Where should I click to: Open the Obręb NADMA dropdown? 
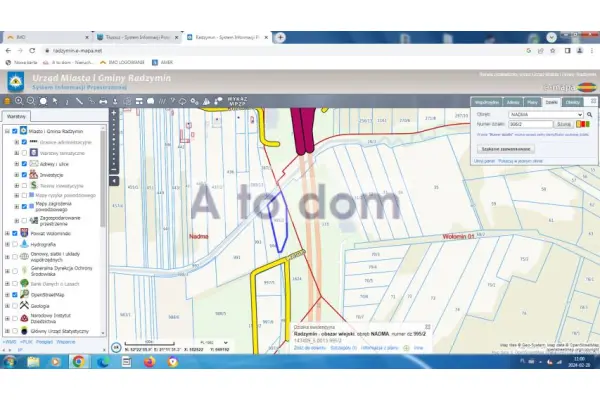tap(546, 114)
